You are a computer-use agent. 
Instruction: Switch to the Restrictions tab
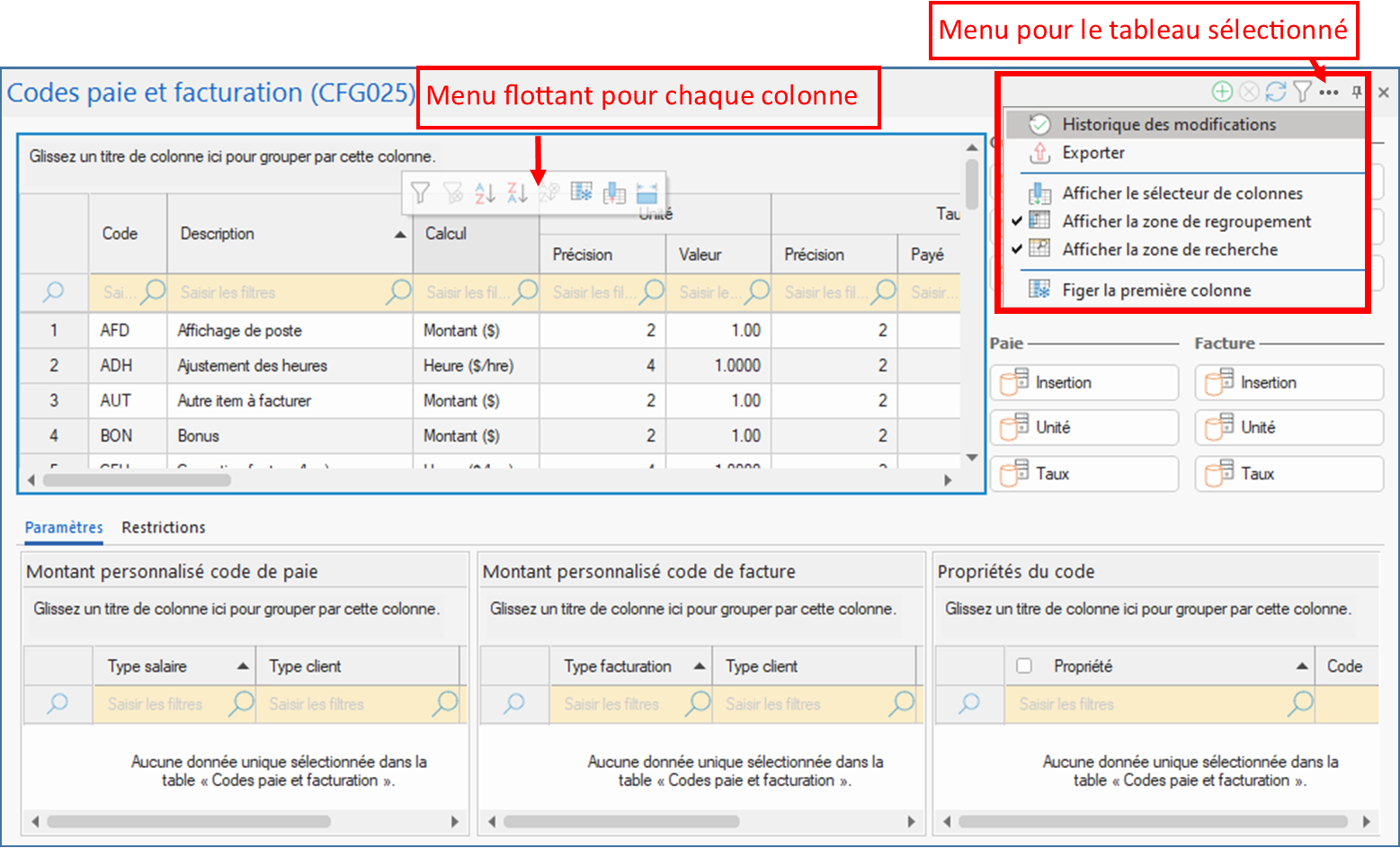pyautogui.click(x=164, y=528)
